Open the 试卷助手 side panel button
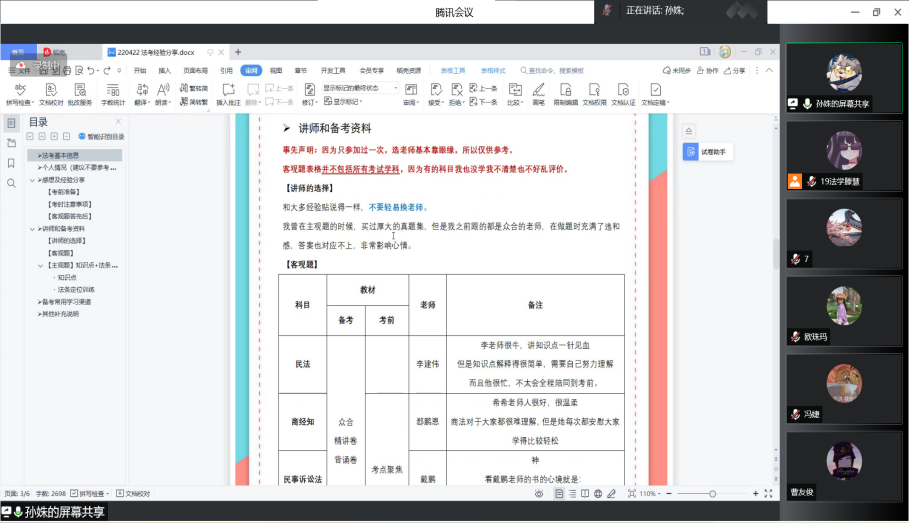Viewport: 909px width, 523px height. (706, 152)
